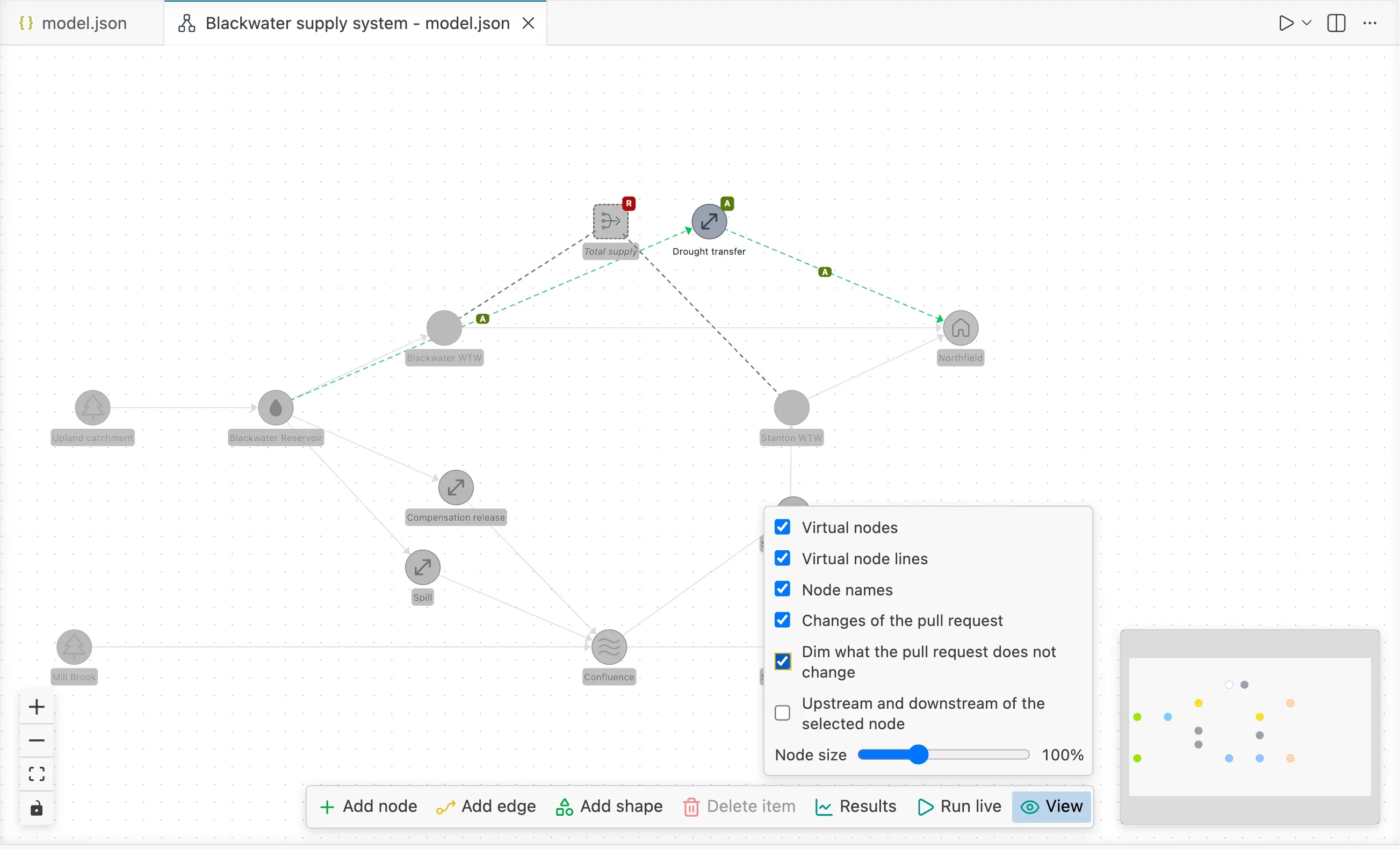This screenshot has width=1400, height=849.
Task: Select the Drought transfer node icon
Action: (x=709, y=221)
